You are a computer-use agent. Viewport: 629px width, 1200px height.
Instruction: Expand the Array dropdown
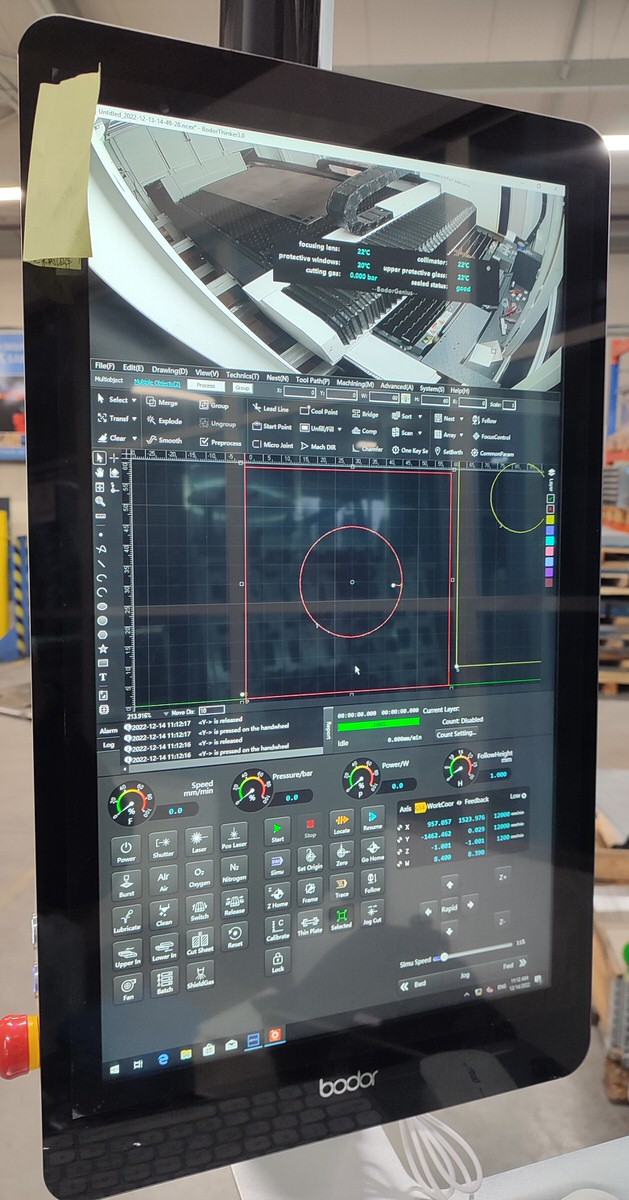[450, 435]
